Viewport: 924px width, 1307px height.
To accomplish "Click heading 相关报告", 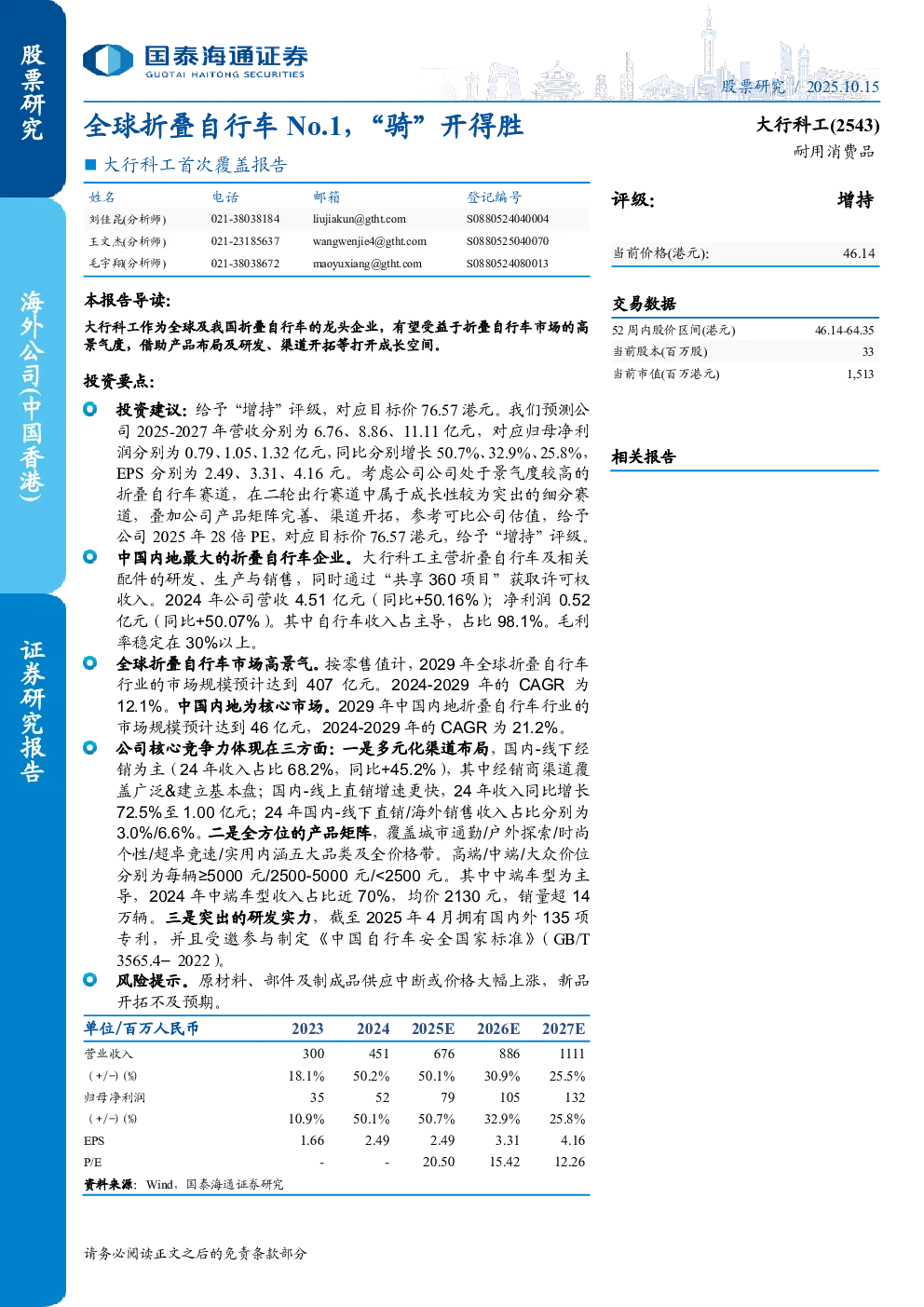I will pos(644,456).
